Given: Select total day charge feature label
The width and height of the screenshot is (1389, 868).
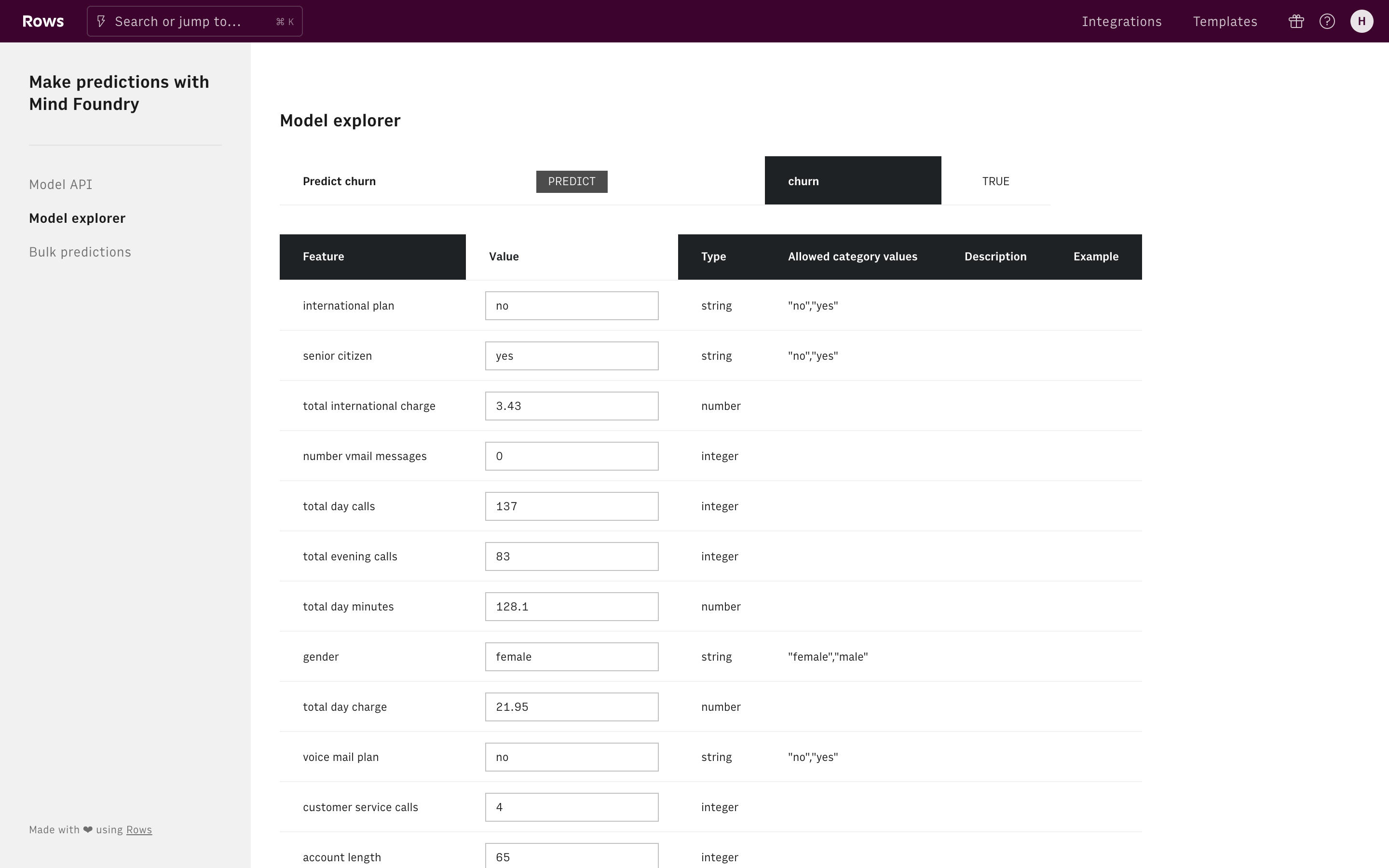Looking at the screenshot, I should point(345,706).
